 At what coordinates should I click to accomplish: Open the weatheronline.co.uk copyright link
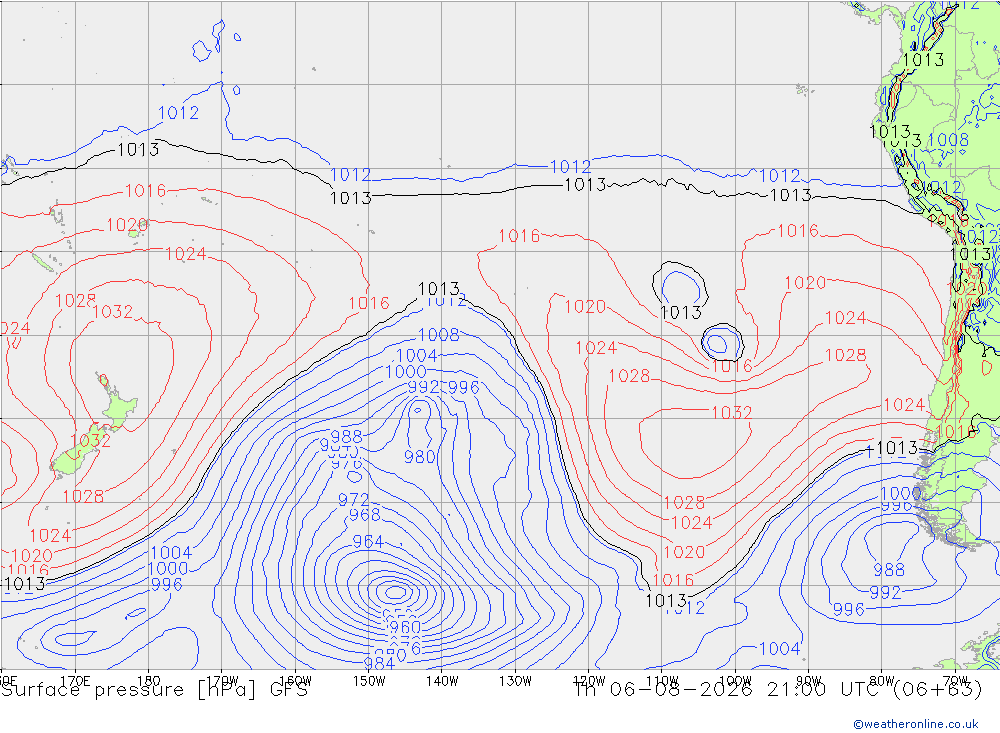click(916, 724)
